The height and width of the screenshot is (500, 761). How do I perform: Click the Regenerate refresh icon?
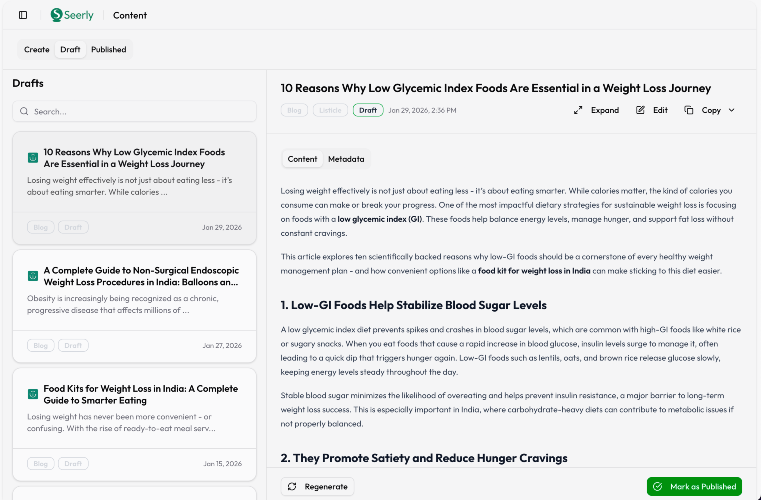point(292,487)
